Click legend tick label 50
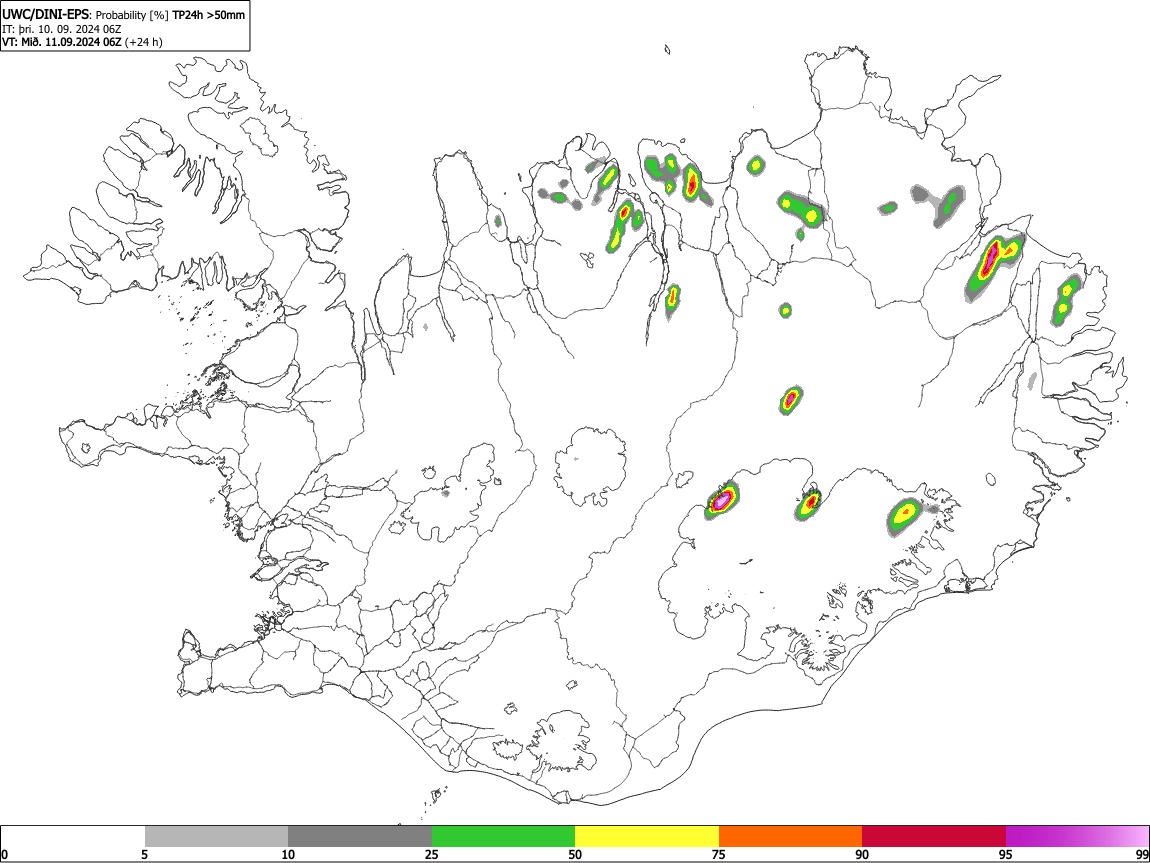 coord(575,854)
